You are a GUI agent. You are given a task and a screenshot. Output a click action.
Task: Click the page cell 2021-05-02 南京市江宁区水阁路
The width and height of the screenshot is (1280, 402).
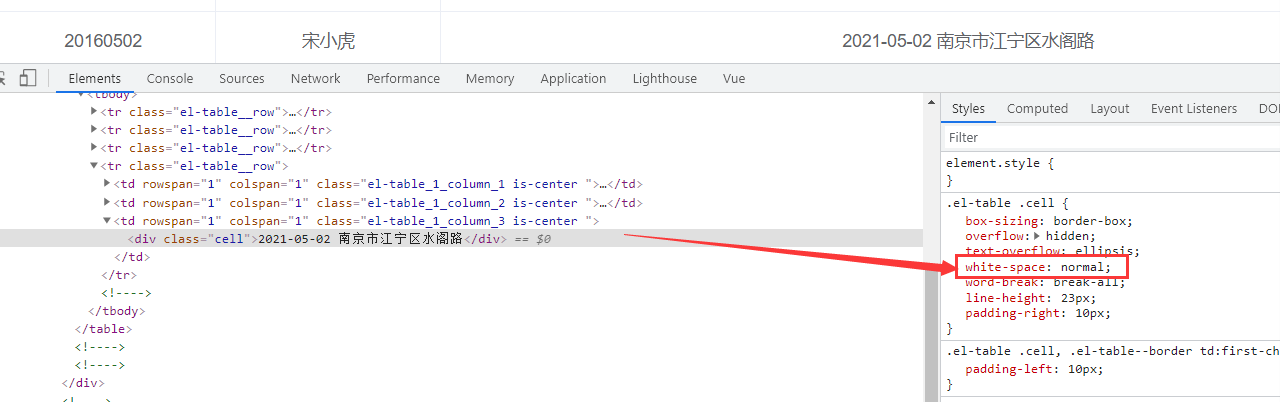pyautogui.click(x=968, y=41)
